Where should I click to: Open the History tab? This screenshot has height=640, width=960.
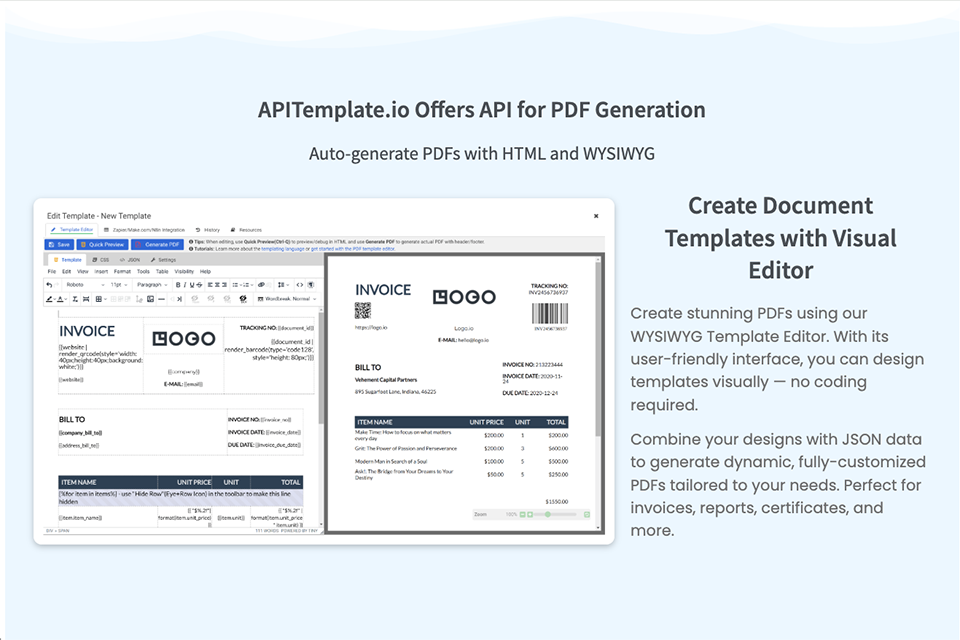point(208,230)
